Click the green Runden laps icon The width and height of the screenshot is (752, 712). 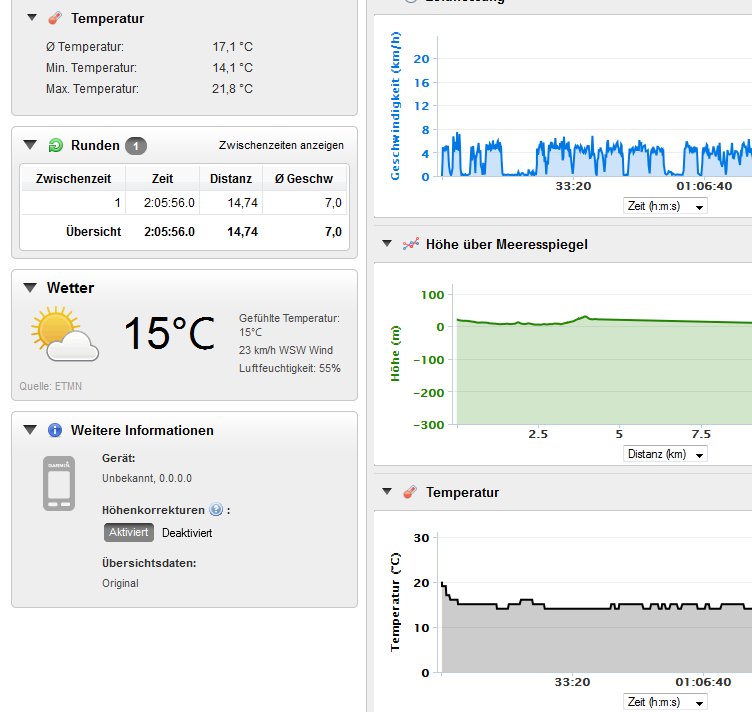click(54, 145)
